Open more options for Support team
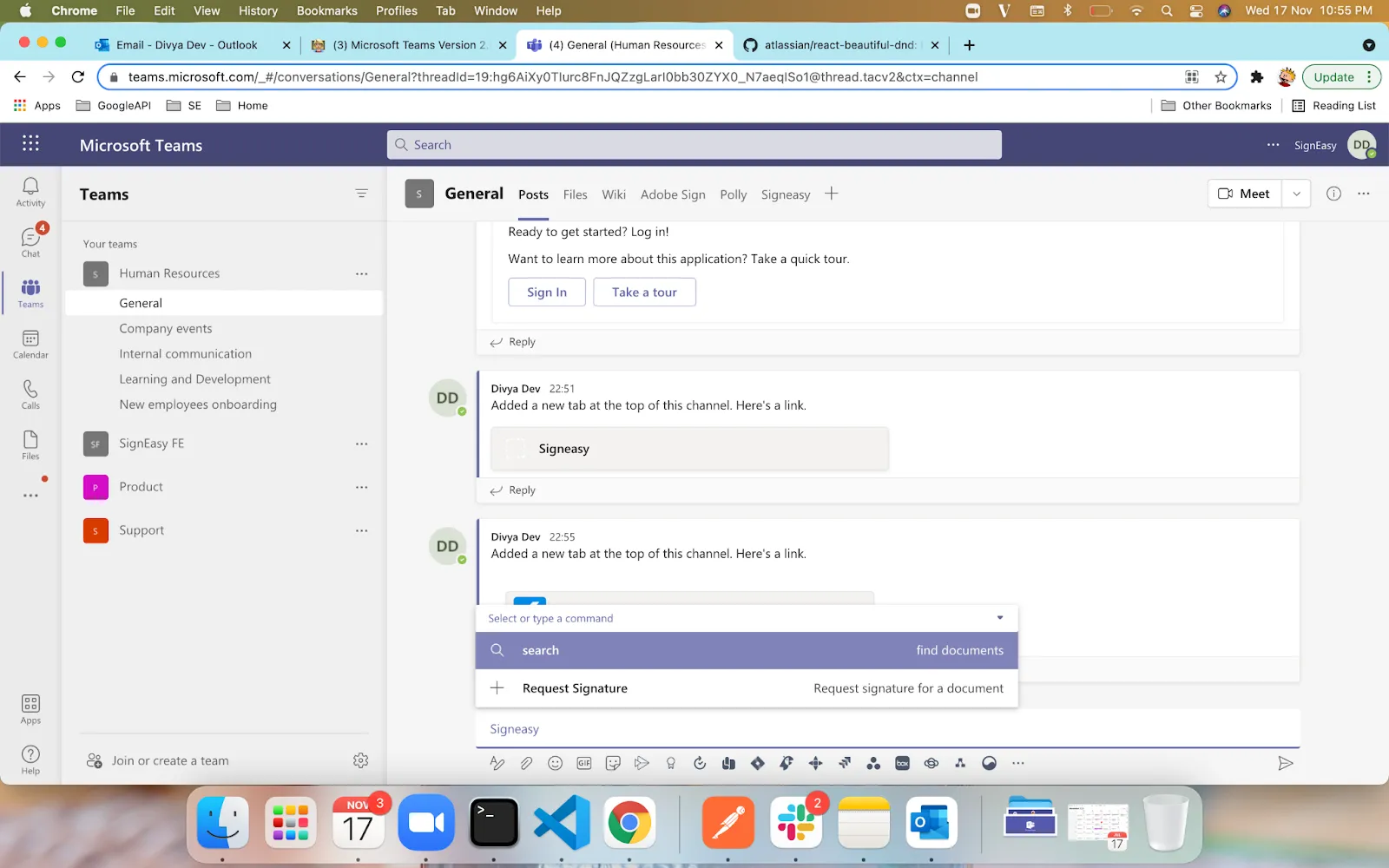1389x868 pixels. click(361, 530)
